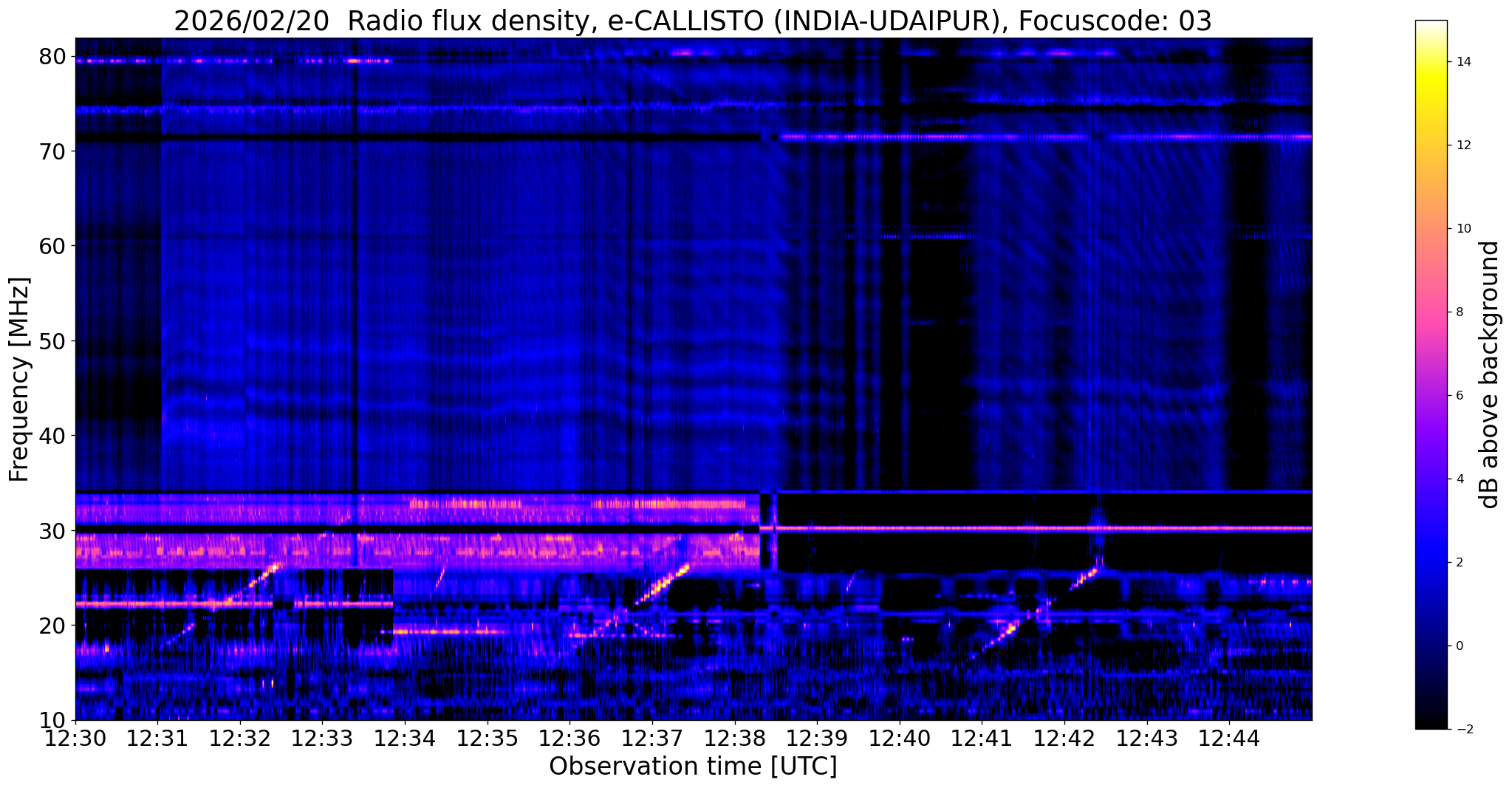The image size is (1512, 788).
Task: Click the 12:44 time tick label
Action: (x=1229, y=739)
